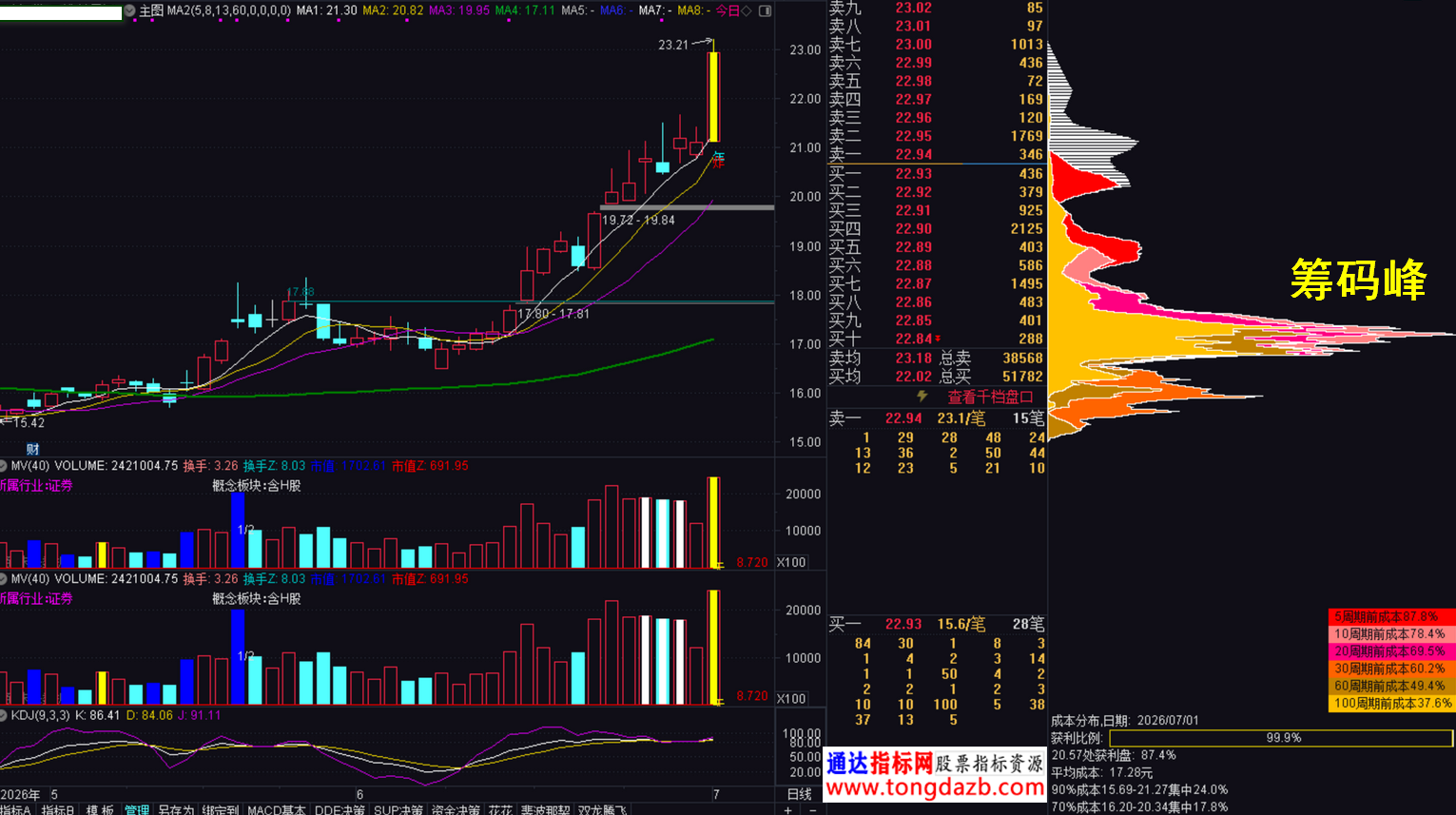
Task: Click the diamond marker icon after 今日
Action: pos(746,10)
